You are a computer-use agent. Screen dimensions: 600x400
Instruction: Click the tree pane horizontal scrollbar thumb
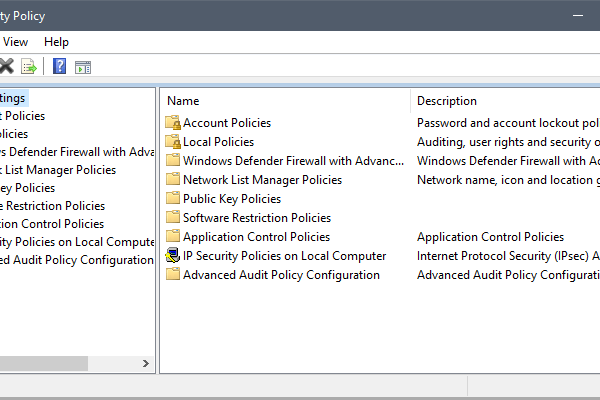(x=44, y=363)
